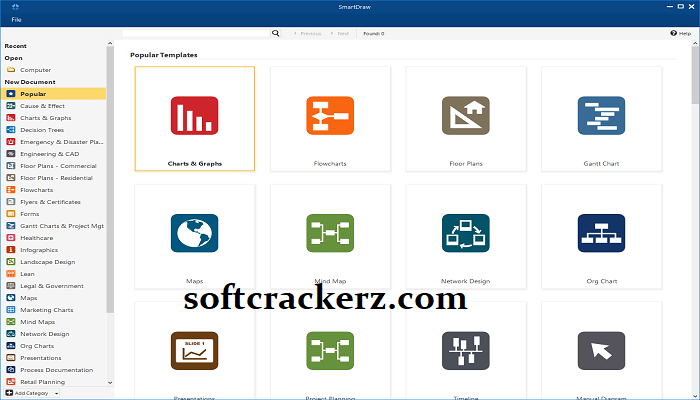Click the Infographics category icon
The width and height of the screenshot is (700, 400).
point(11,250)
